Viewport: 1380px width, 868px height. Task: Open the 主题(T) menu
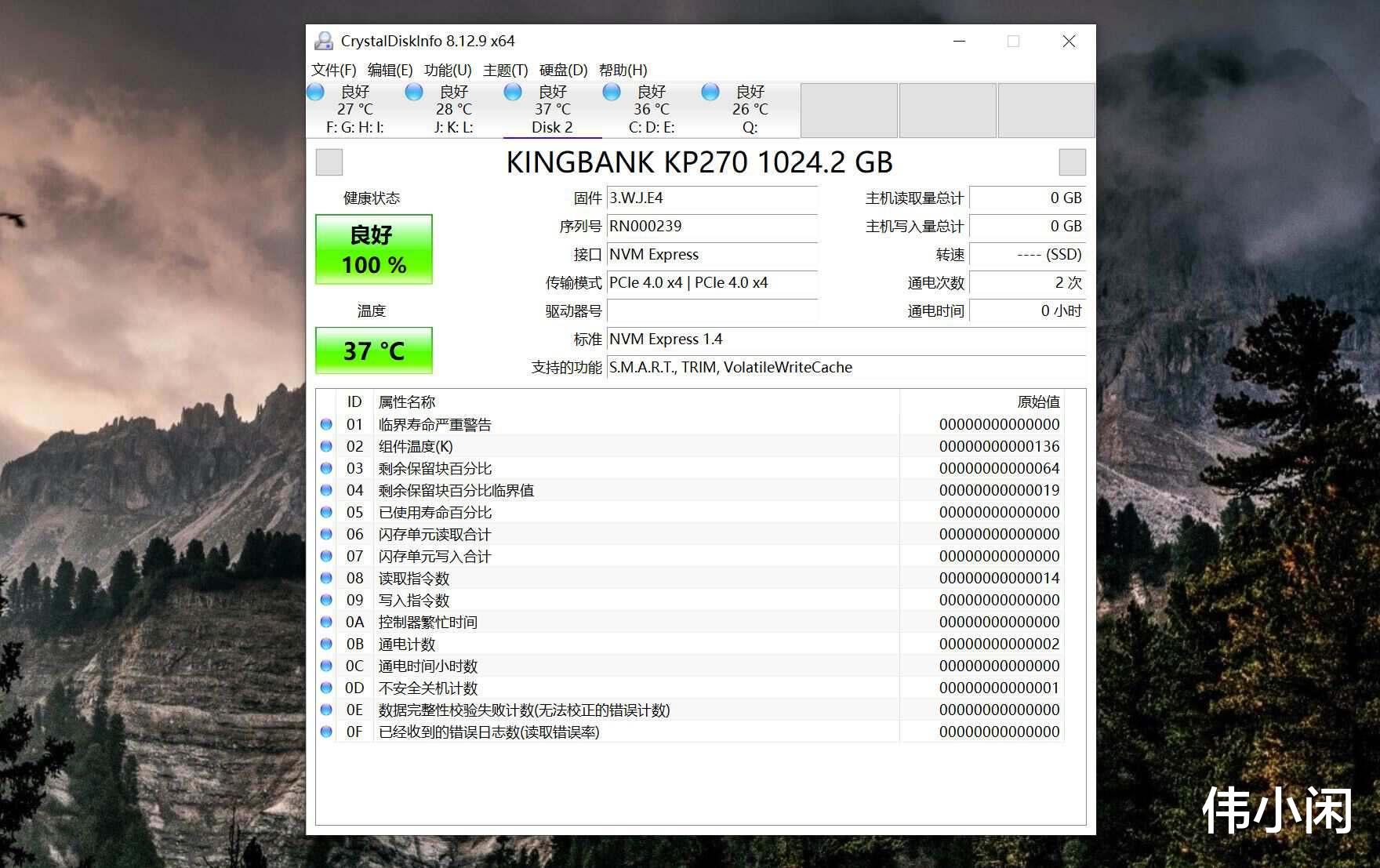pos(505,70)
